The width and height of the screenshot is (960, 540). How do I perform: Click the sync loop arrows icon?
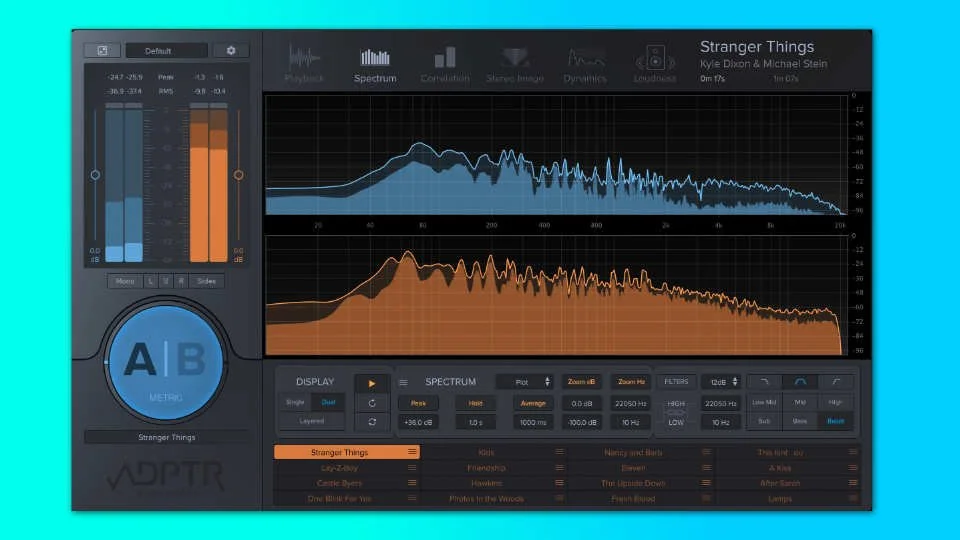372,422
